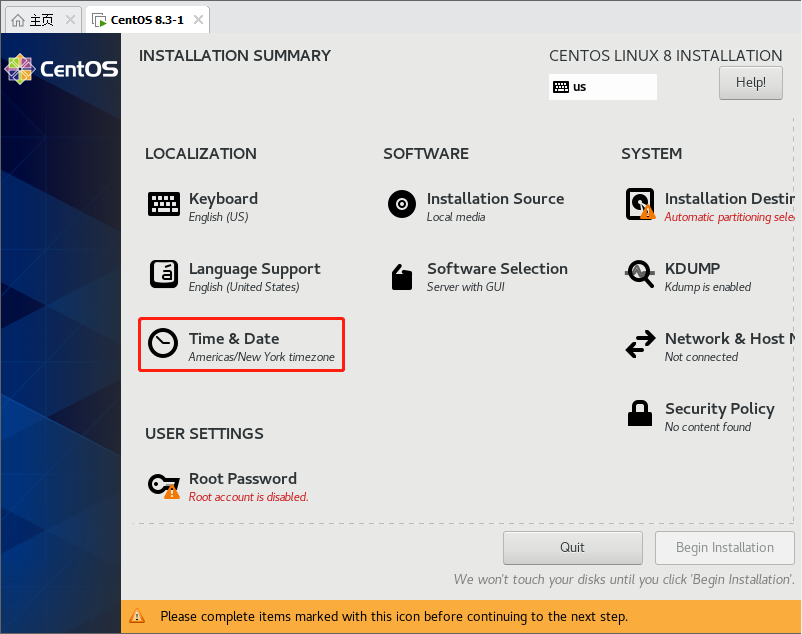Close the CentOS 8.3-1 tab

pyautogui.click(x=198, y=20)
